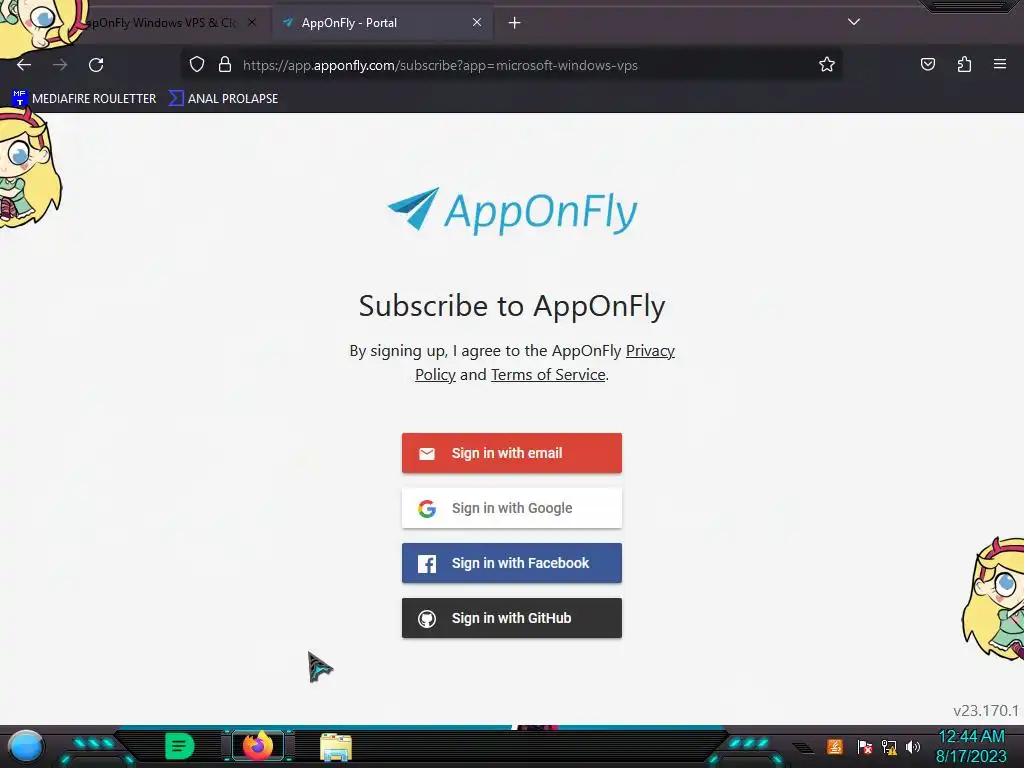
Task: Click the AppOnFly logo
Action: click(x=512, y=210)
